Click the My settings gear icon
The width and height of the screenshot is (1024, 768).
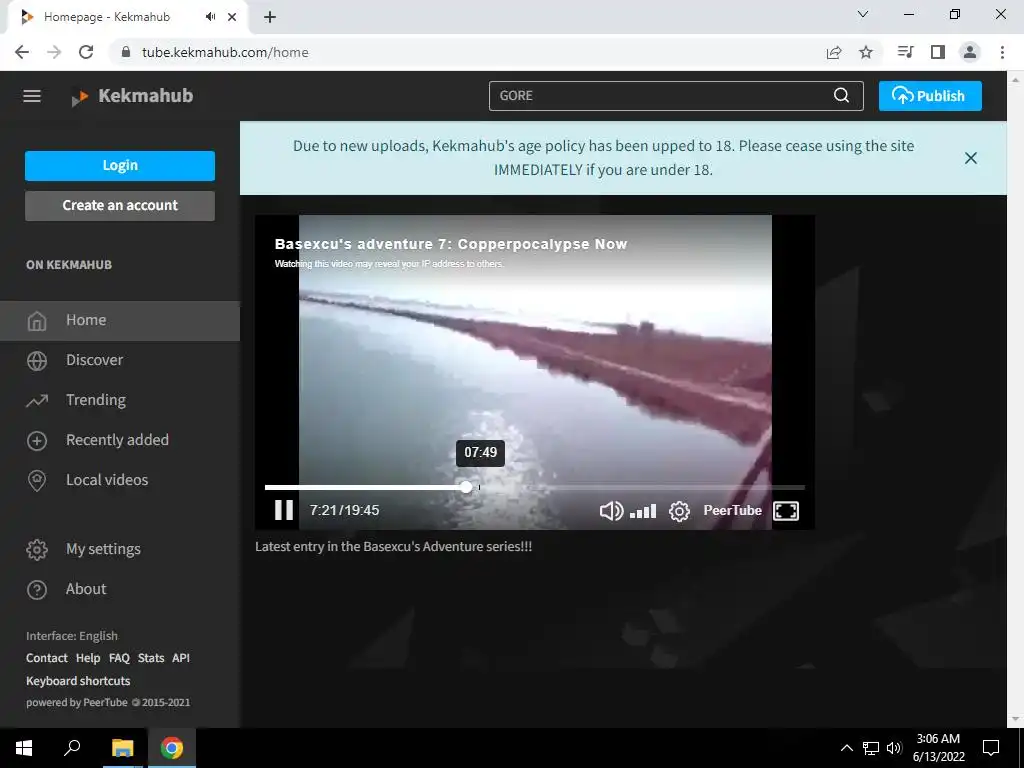click(37, 550)
